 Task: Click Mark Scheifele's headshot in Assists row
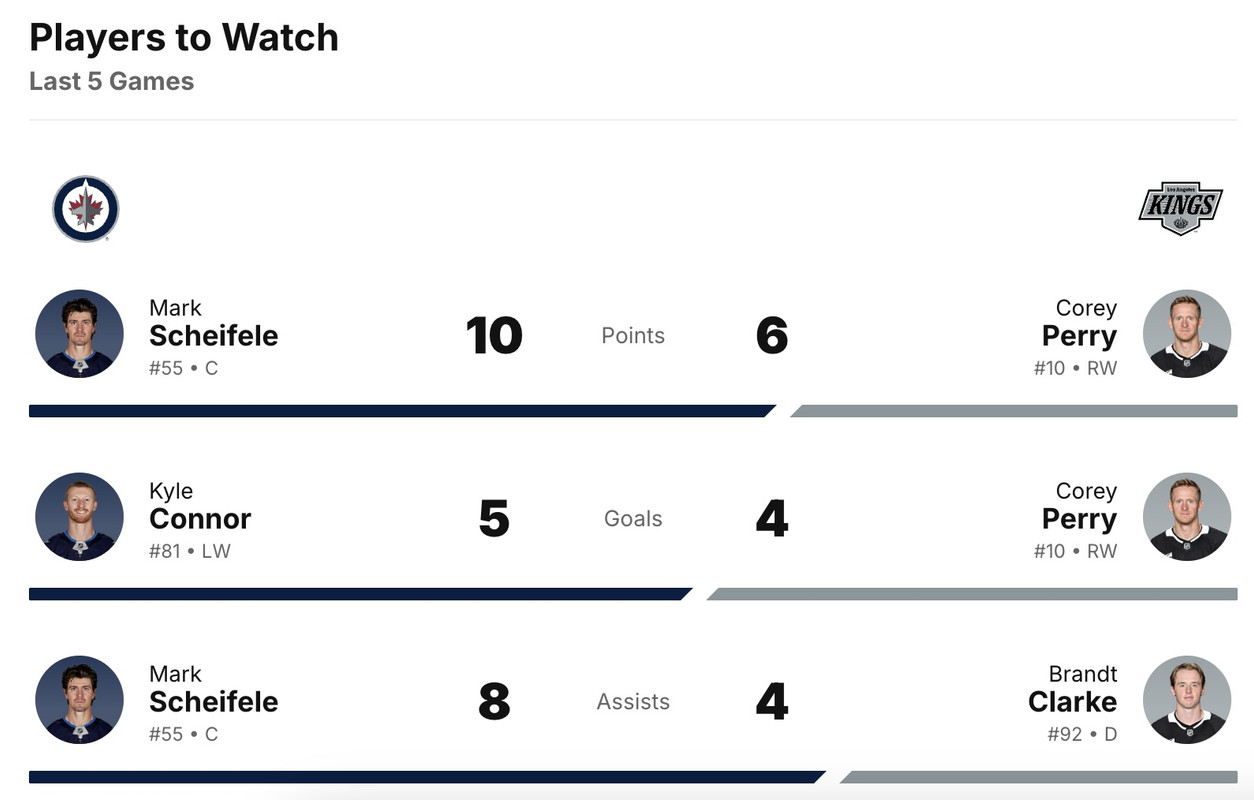(x=79, y=700)
